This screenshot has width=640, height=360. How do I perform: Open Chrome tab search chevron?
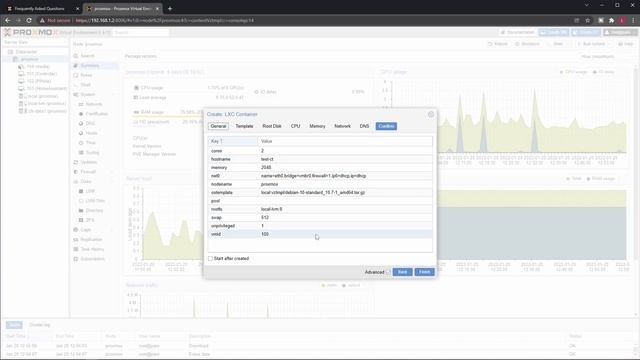pyautogui.click(x=587, y=5)
